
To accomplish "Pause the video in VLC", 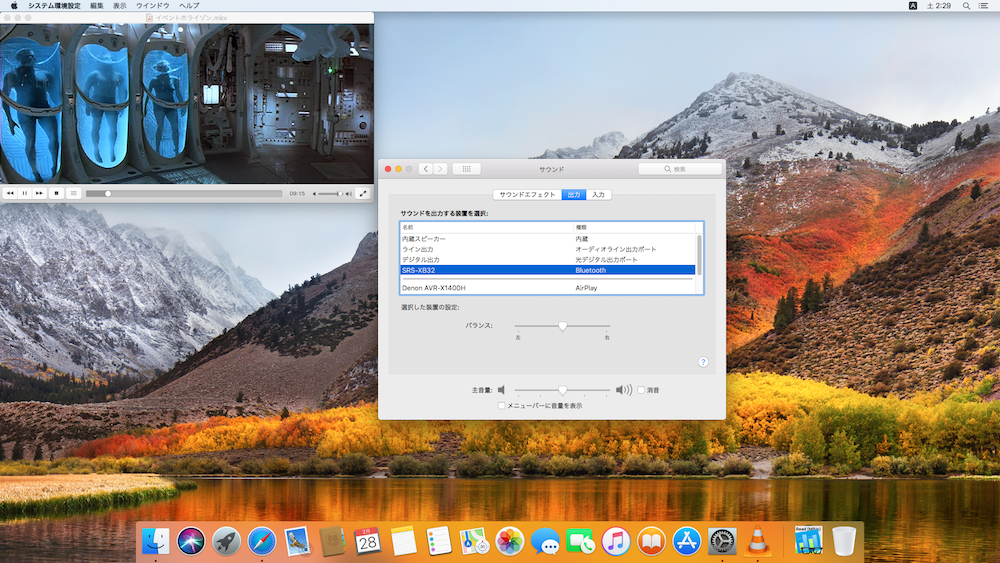I will pos(24,193).
